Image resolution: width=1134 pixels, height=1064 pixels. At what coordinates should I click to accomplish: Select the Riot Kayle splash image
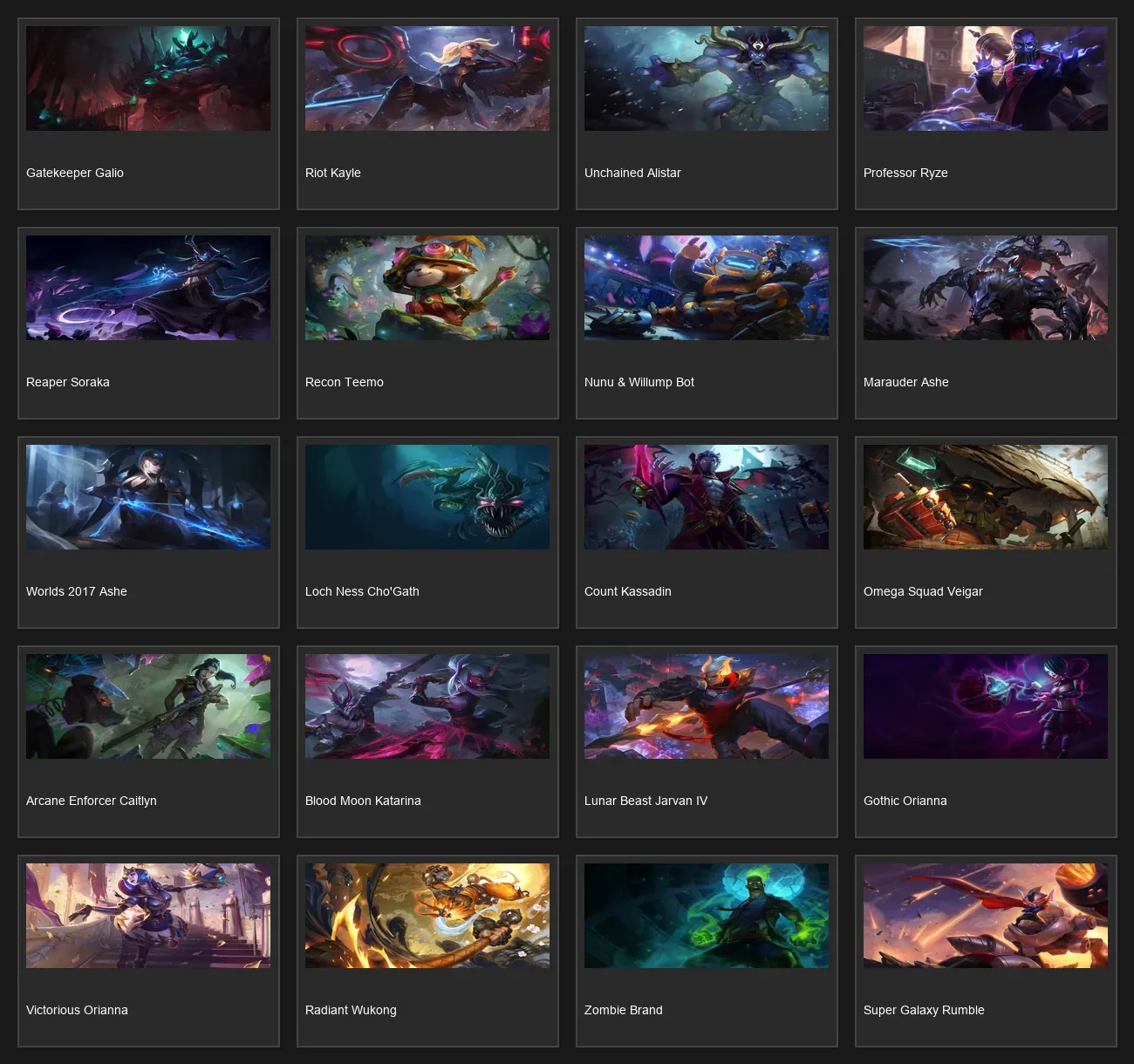[x=427, y=78]
